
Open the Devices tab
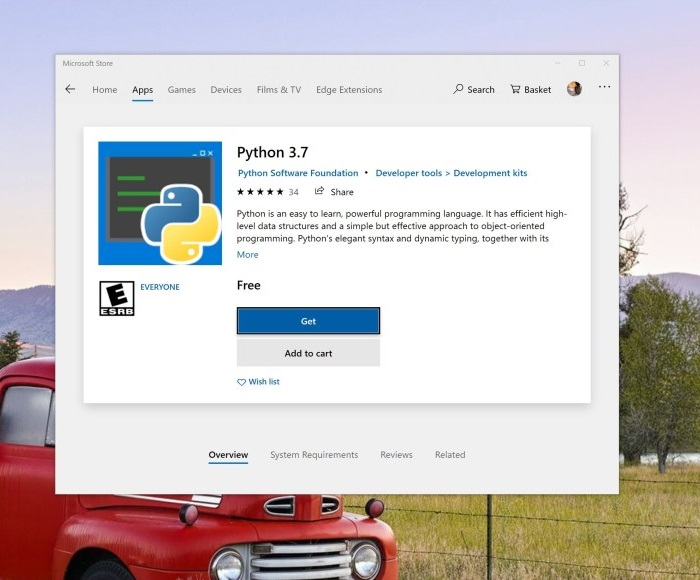[x=226, y=90]
